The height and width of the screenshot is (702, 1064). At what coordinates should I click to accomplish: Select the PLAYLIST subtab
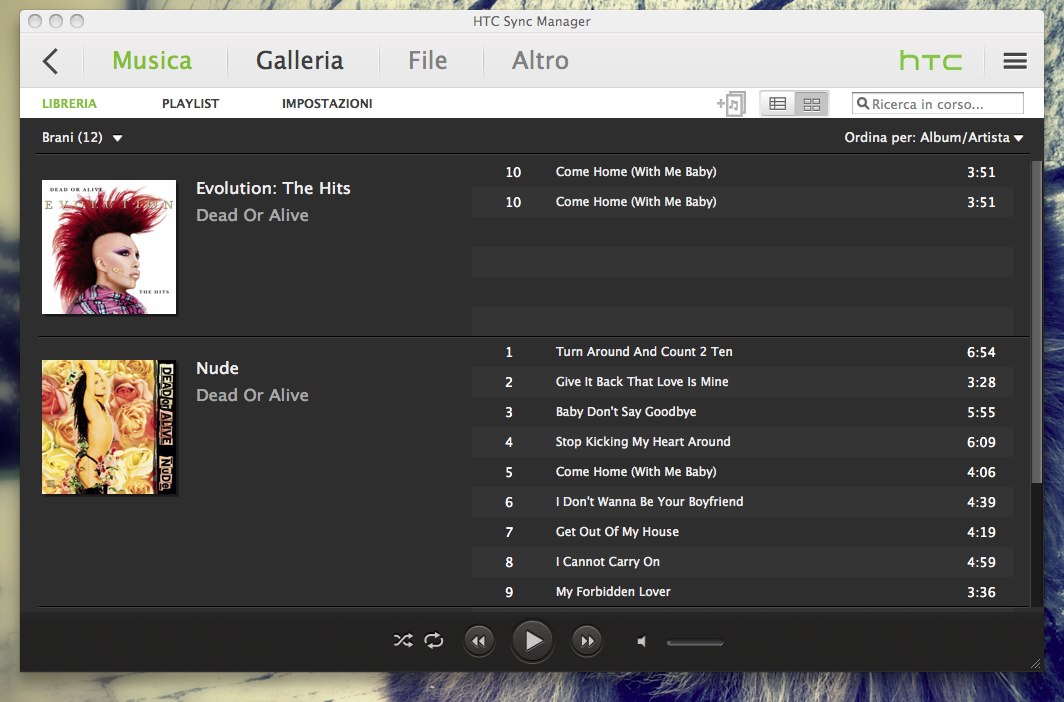click(x=190, y=104)
